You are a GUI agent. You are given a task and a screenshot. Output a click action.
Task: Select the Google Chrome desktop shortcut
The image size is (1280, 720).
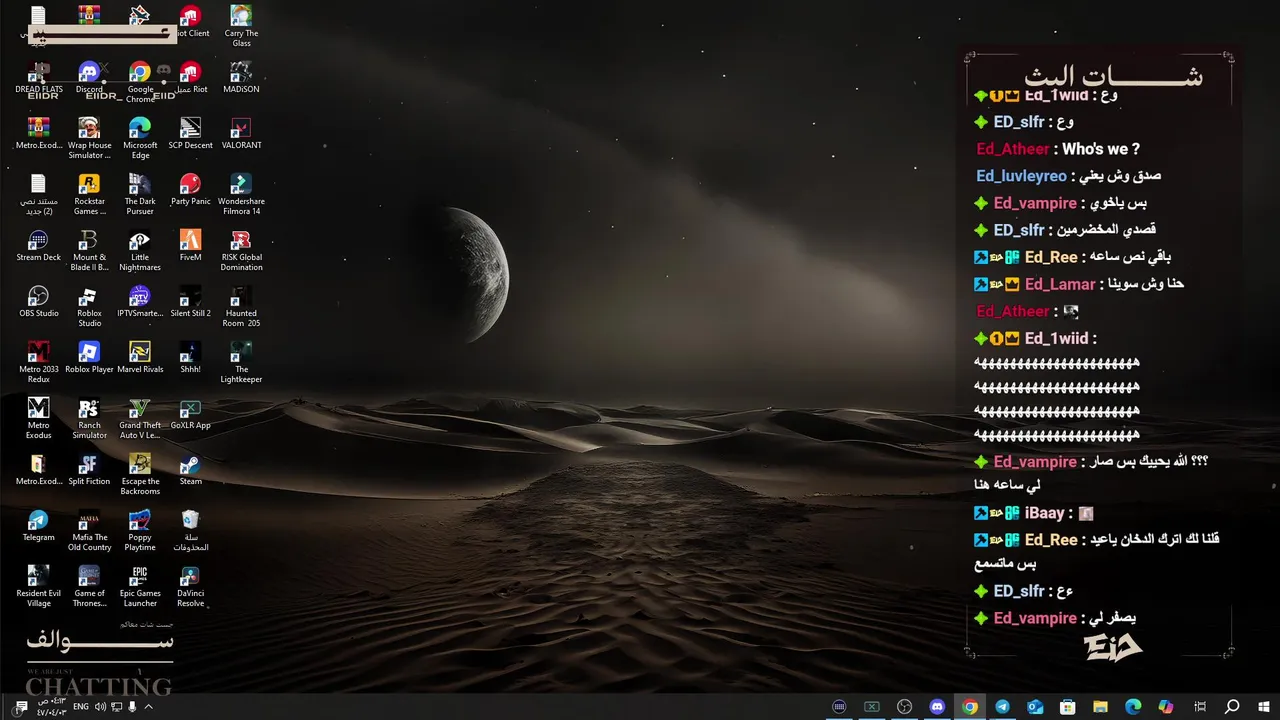140,82
